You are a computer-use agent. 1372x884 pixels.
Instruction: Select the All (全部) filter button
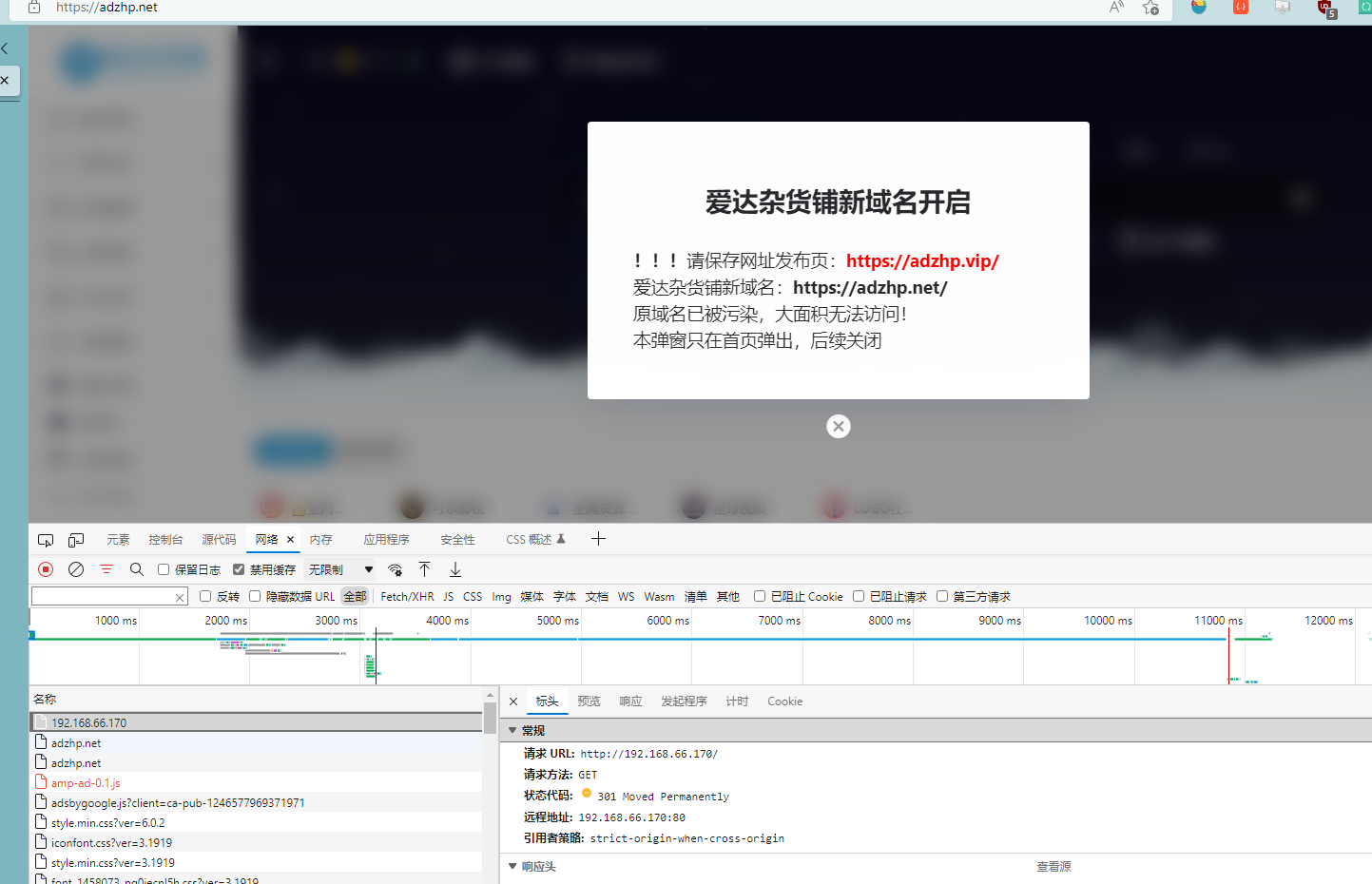pos(355,597)
